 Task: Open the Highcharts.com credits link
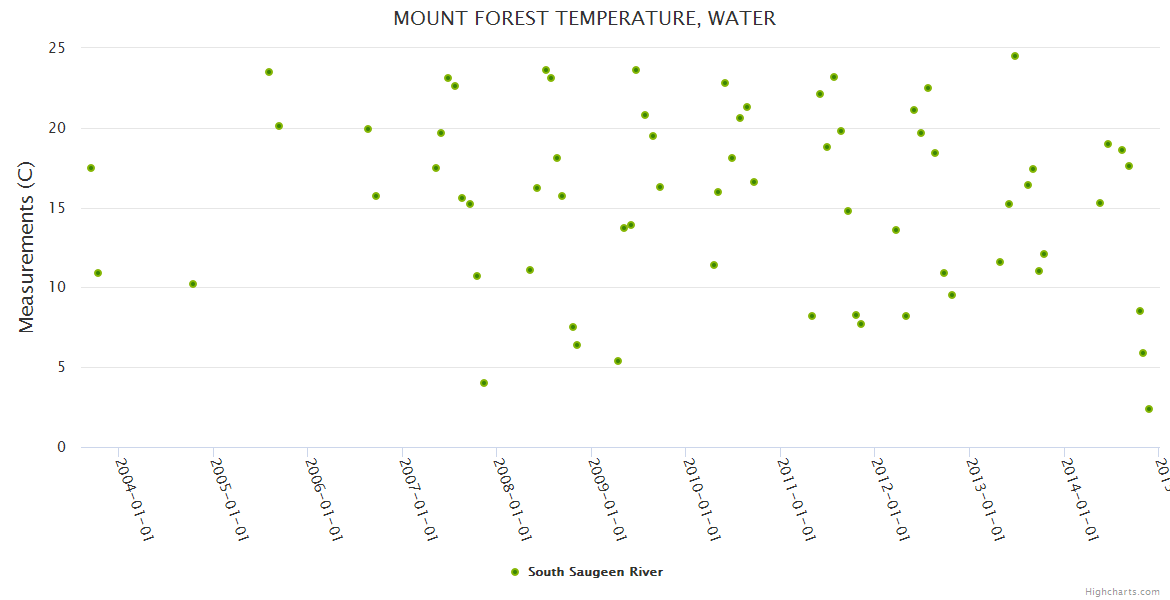[1123, 591]
